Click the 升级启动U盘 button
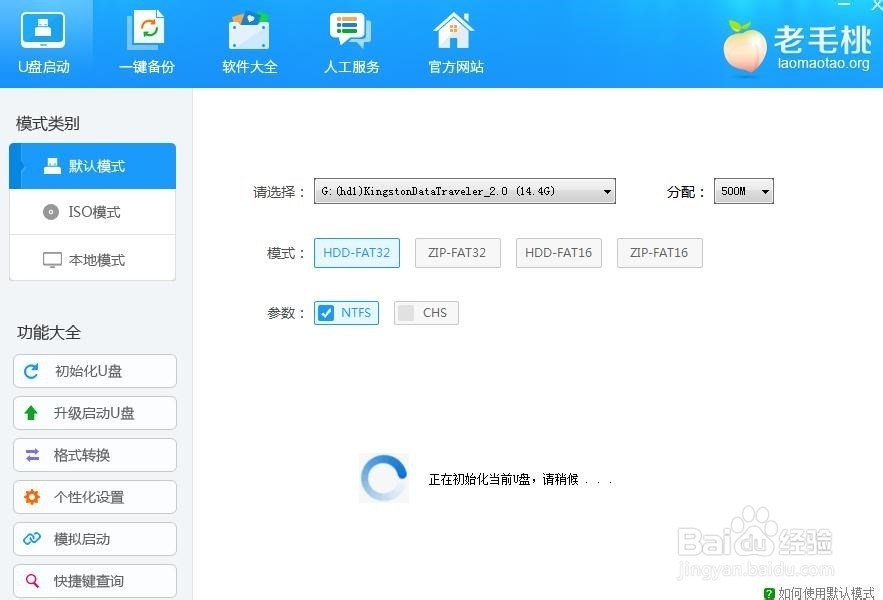This screenshot has height=600, width=883. (x=95, y=413)
